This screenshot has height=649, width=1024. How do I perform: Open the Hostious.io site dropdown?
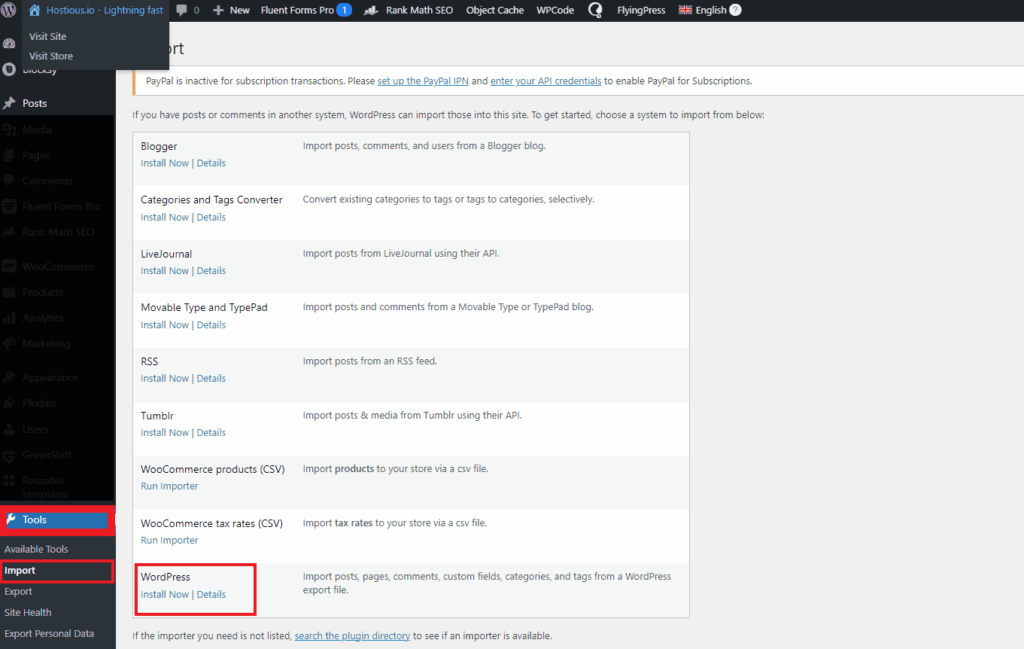[95, 10]
